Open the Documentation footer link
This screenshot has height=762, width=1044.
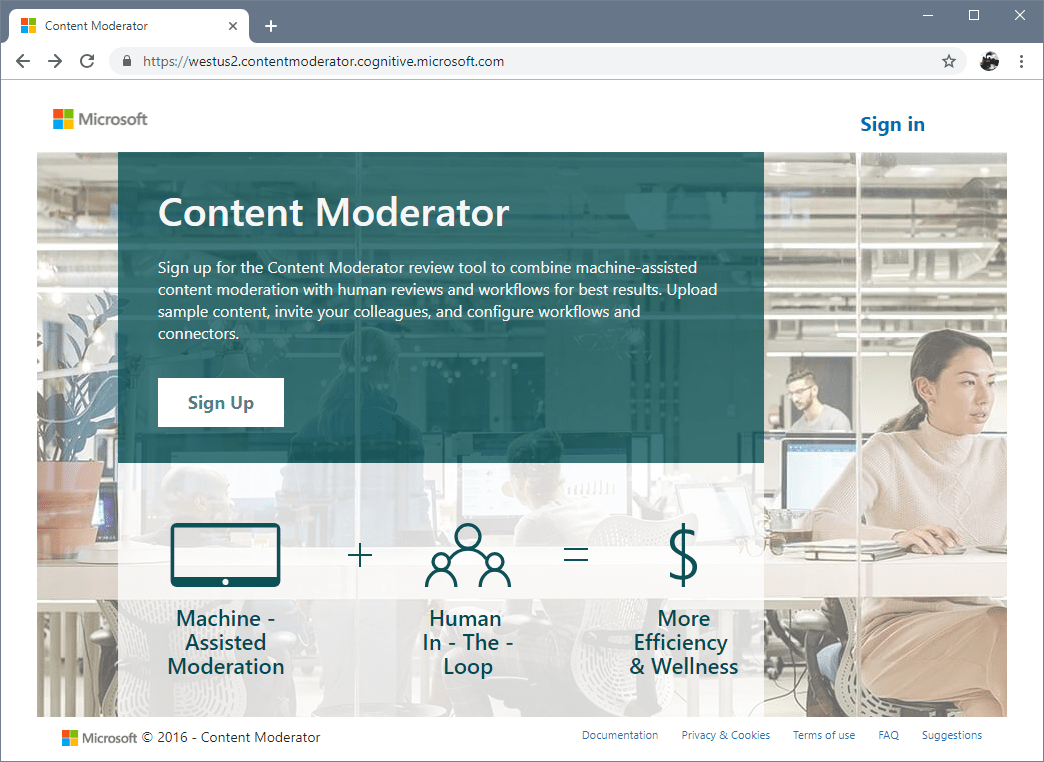click(x=620, y=735)
